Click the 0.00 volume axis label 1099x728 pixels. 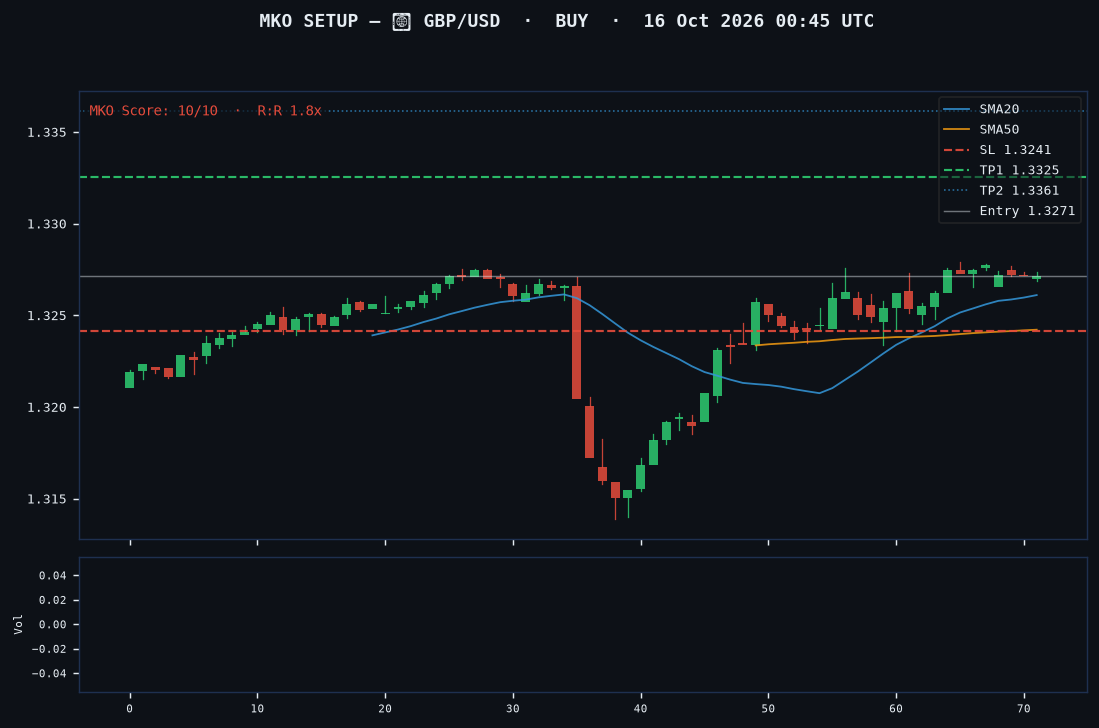pos(53,624)
